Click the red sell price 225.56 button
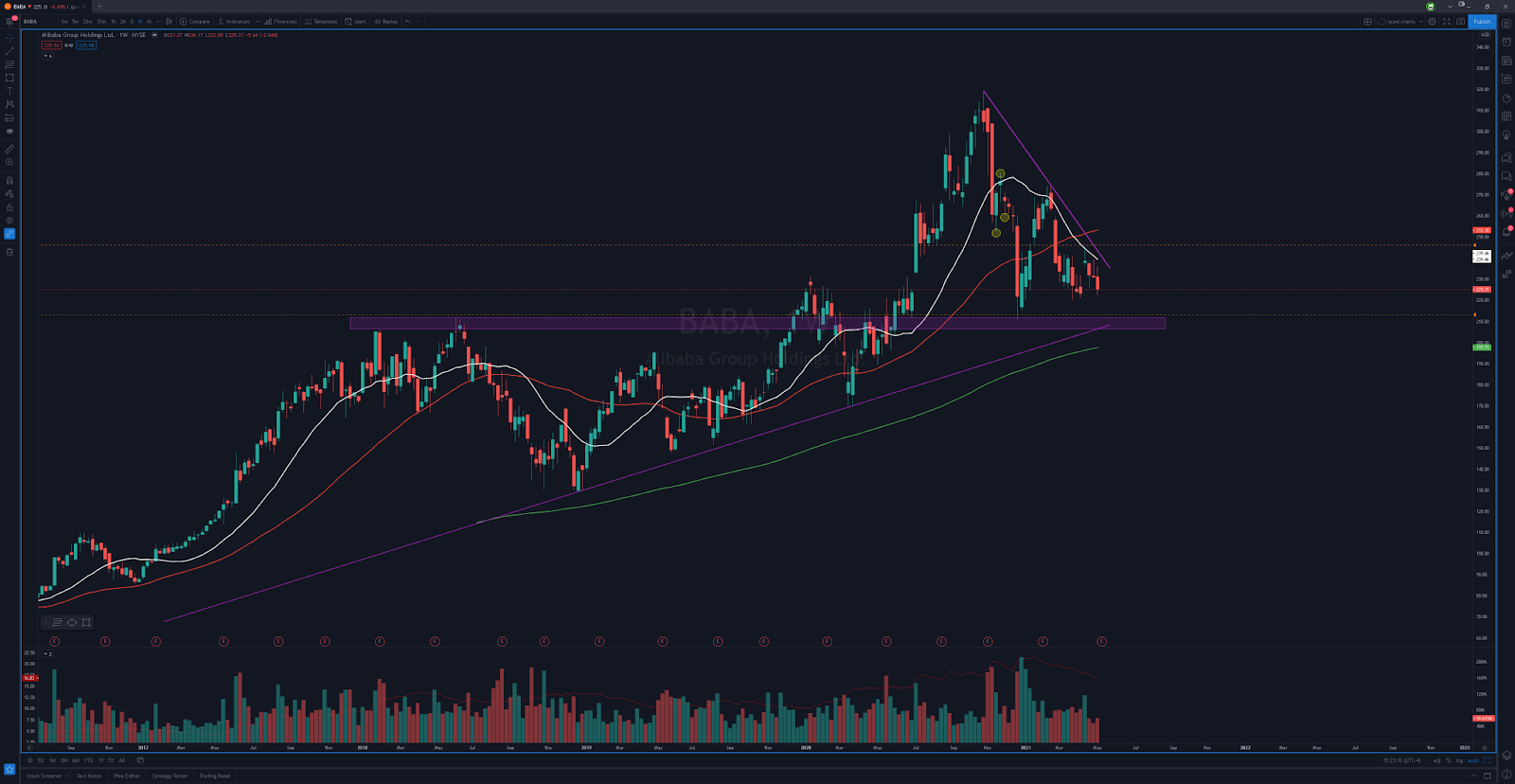This screenshot has width=1515, height=784. coord(51,45)
